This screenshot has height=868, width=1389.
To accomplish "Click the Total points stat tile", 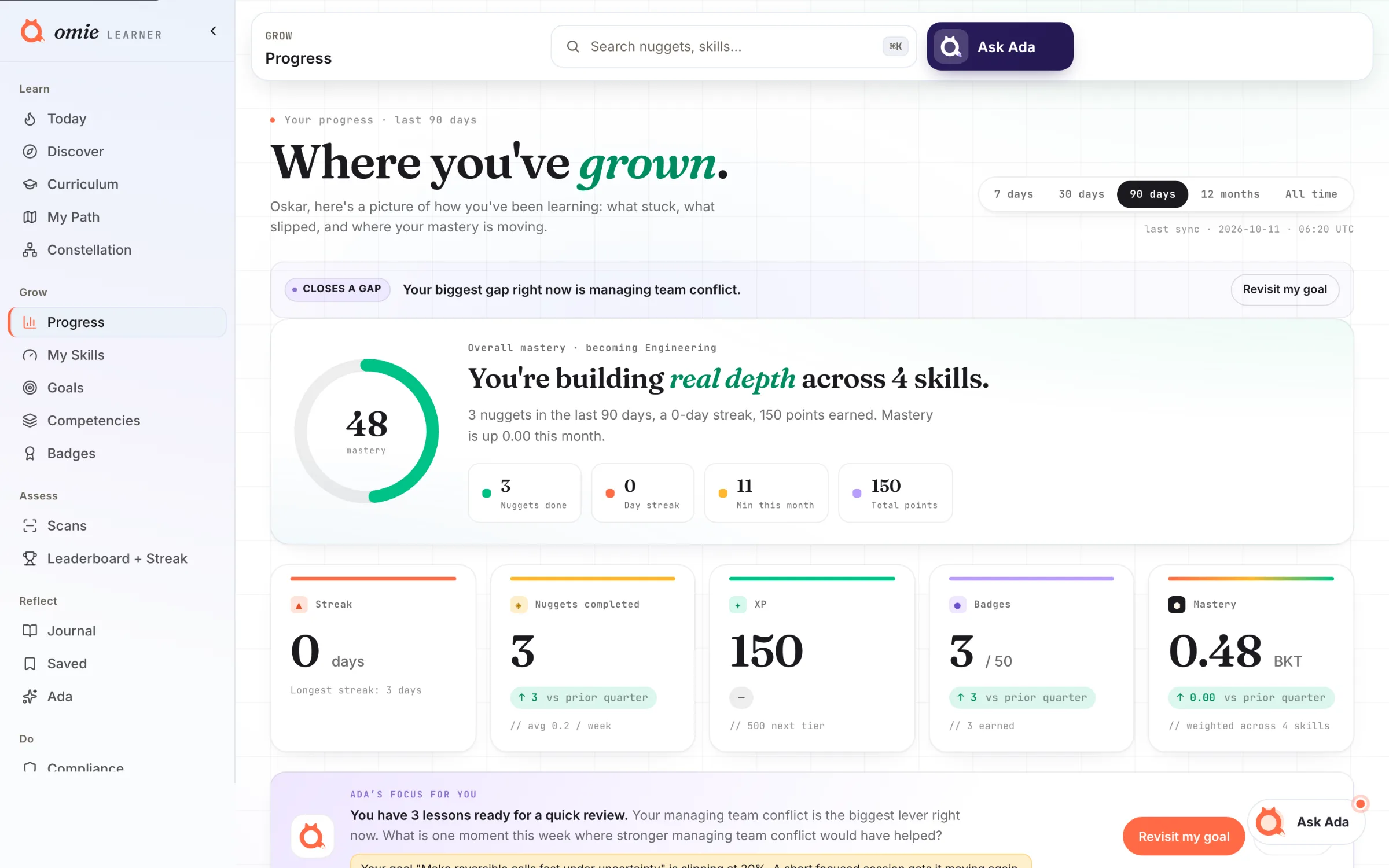I will (x=895, y=493).
